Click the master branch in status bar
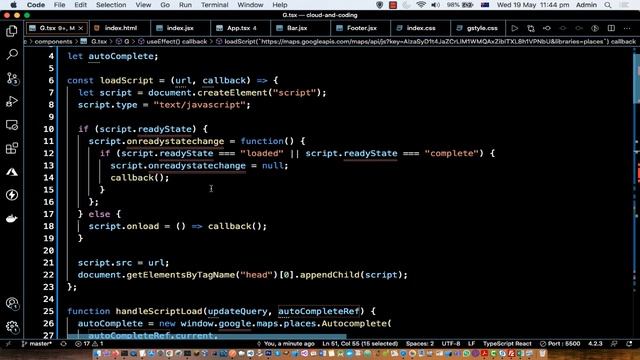 click(37, 344)
